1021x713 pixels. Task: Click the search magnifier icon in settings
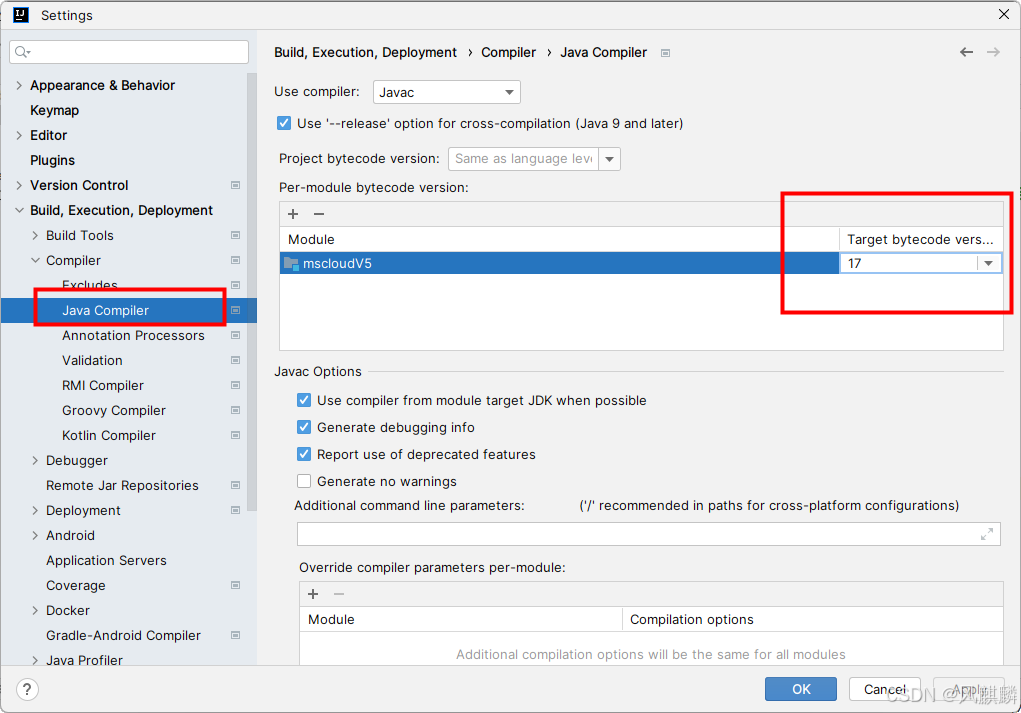(22, 52)
